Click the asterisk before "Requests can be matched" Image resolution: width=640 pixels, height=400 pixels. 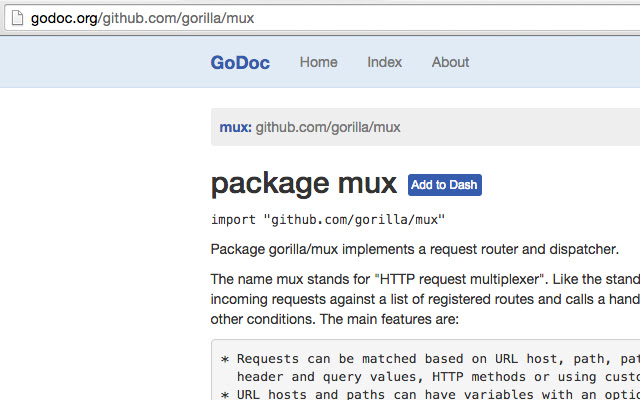click(x=225, y=359)
